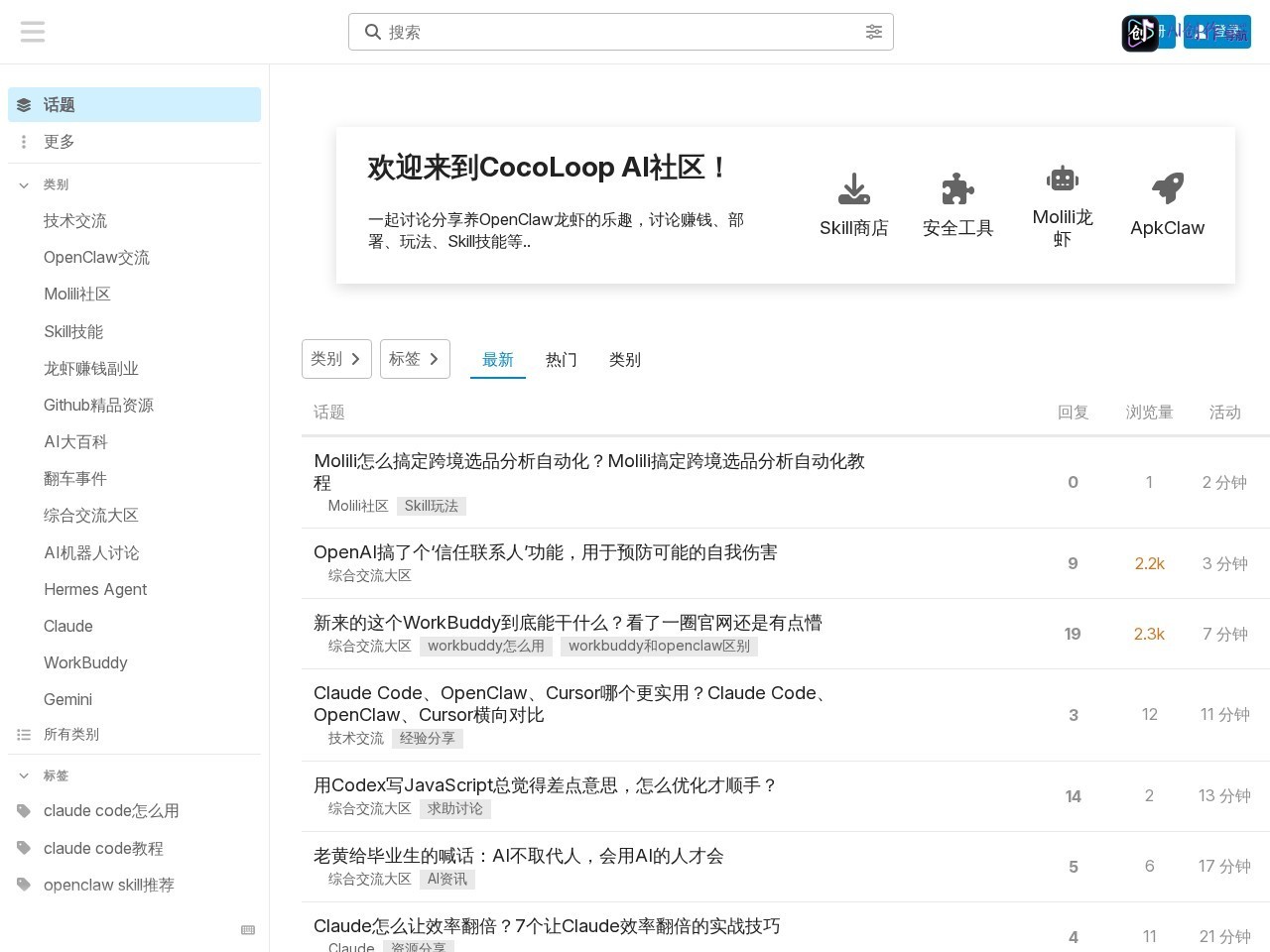Image resolution: width=1270 pixels, height=952 pixels.
Task: Open 技术交流 category in sidebar
Action: tap(75, 221)
